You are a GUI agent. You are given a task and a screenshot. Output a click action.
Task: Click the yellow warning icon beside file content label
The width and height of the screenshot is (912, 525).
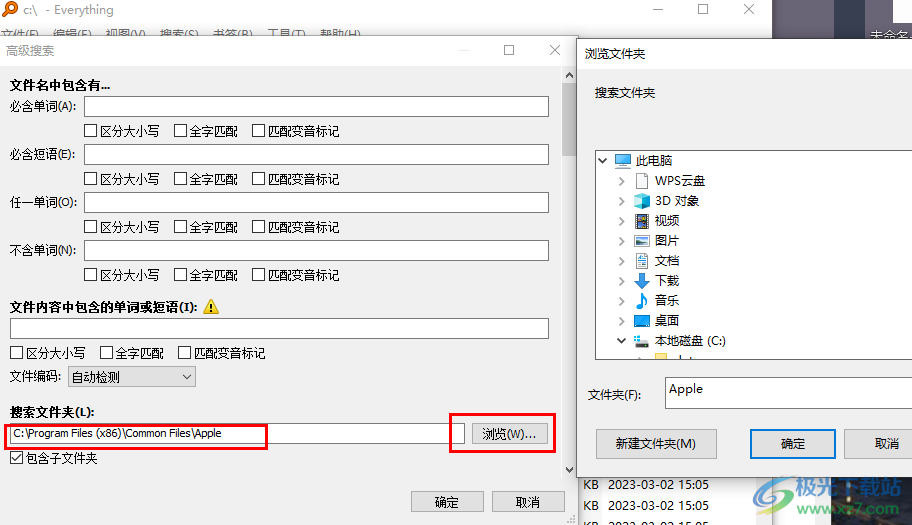pyautogui.click(x=211, y=306)
